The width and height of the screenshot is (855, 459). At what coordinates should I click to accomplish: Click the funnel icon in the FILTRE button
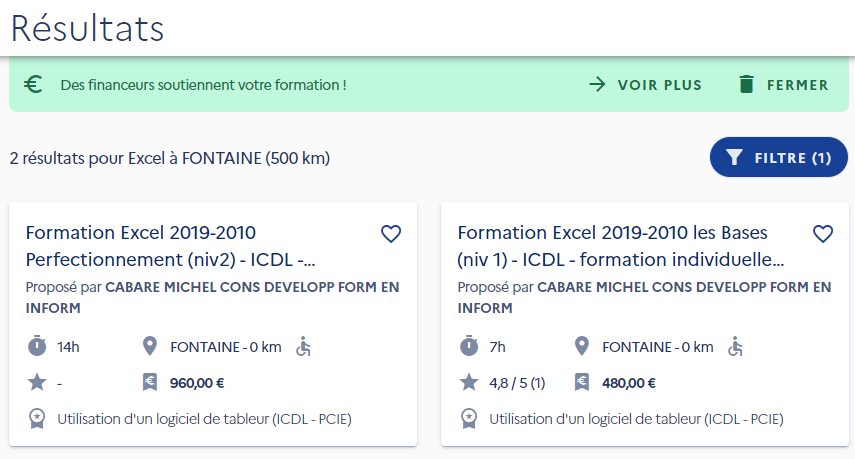(x=734, y=158)
